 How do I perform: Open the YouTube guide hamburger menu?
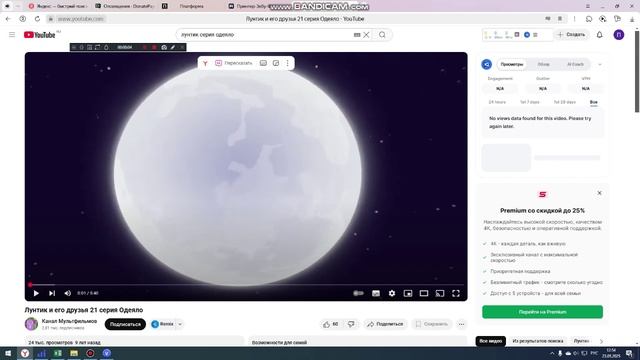coord(12,35)
